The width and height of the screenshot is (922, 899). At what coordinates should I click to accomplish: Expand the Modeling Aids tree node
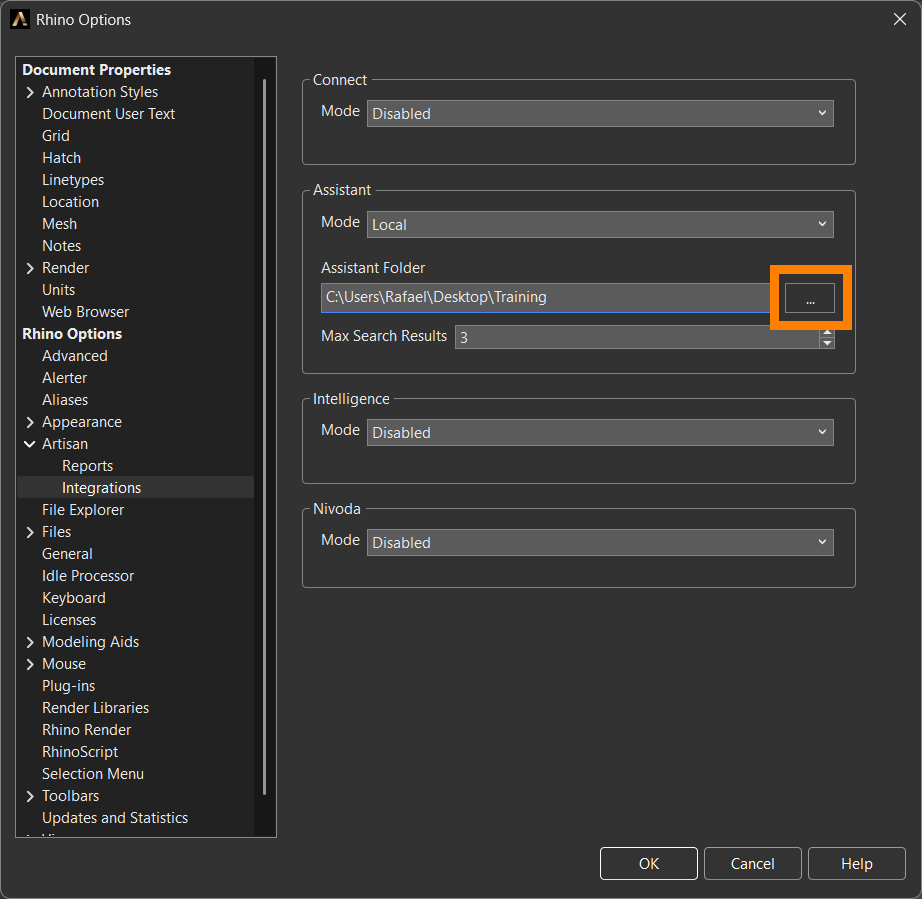coord(30,642)
